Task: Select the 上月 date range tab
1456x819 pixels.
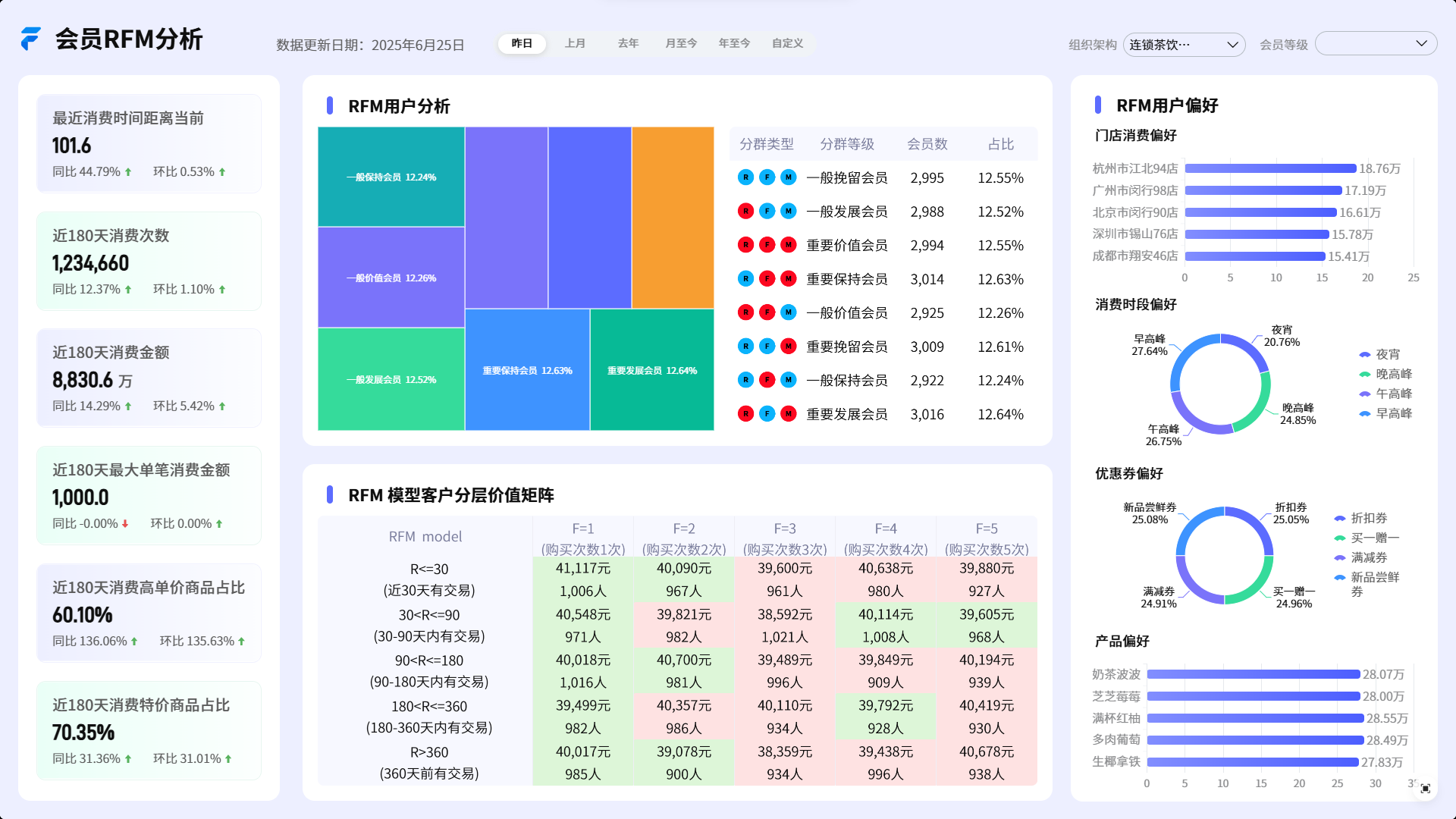Action: click(x=575, y=43)
